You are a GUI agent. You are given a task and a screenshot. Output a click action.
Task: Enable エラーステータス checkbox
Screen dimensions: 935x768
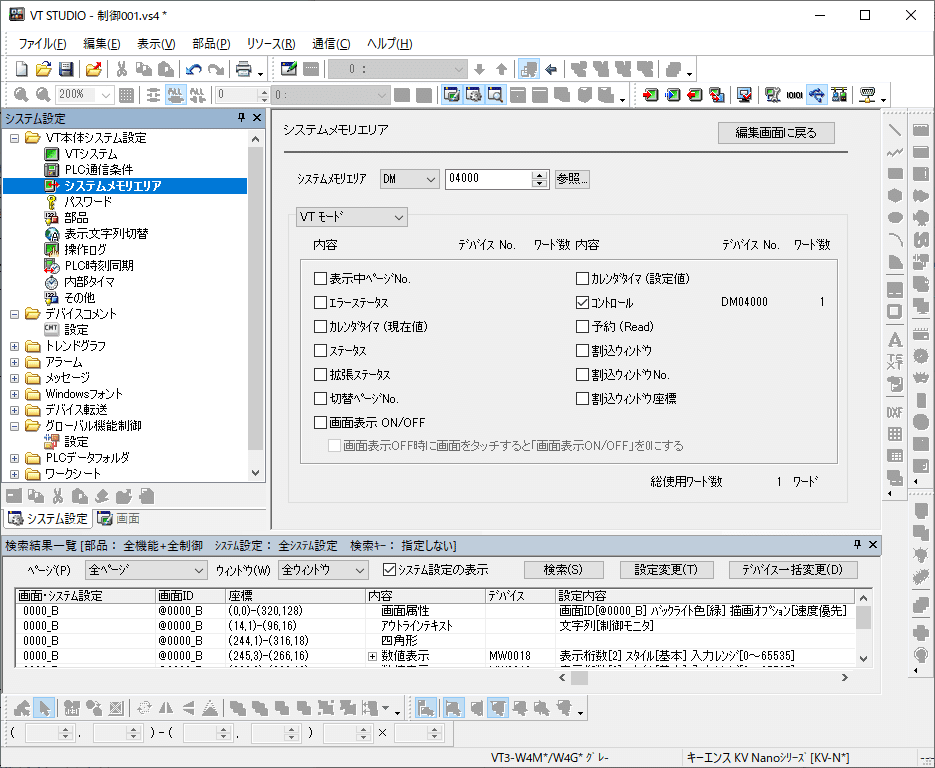tap(320, 303)
